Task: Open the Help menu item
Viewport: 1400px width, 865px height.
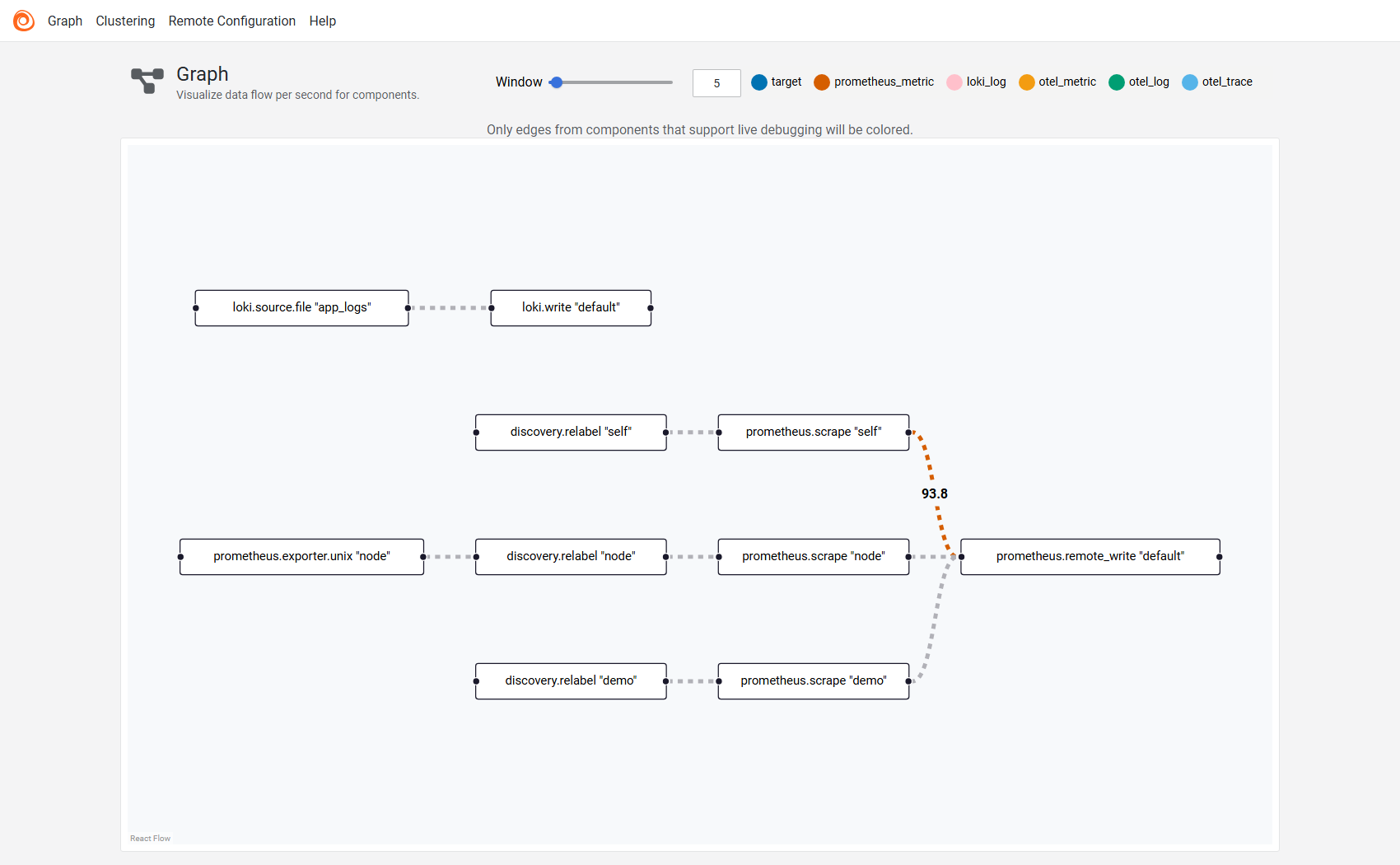Action: pyautogui.click(x=323, y=21)
